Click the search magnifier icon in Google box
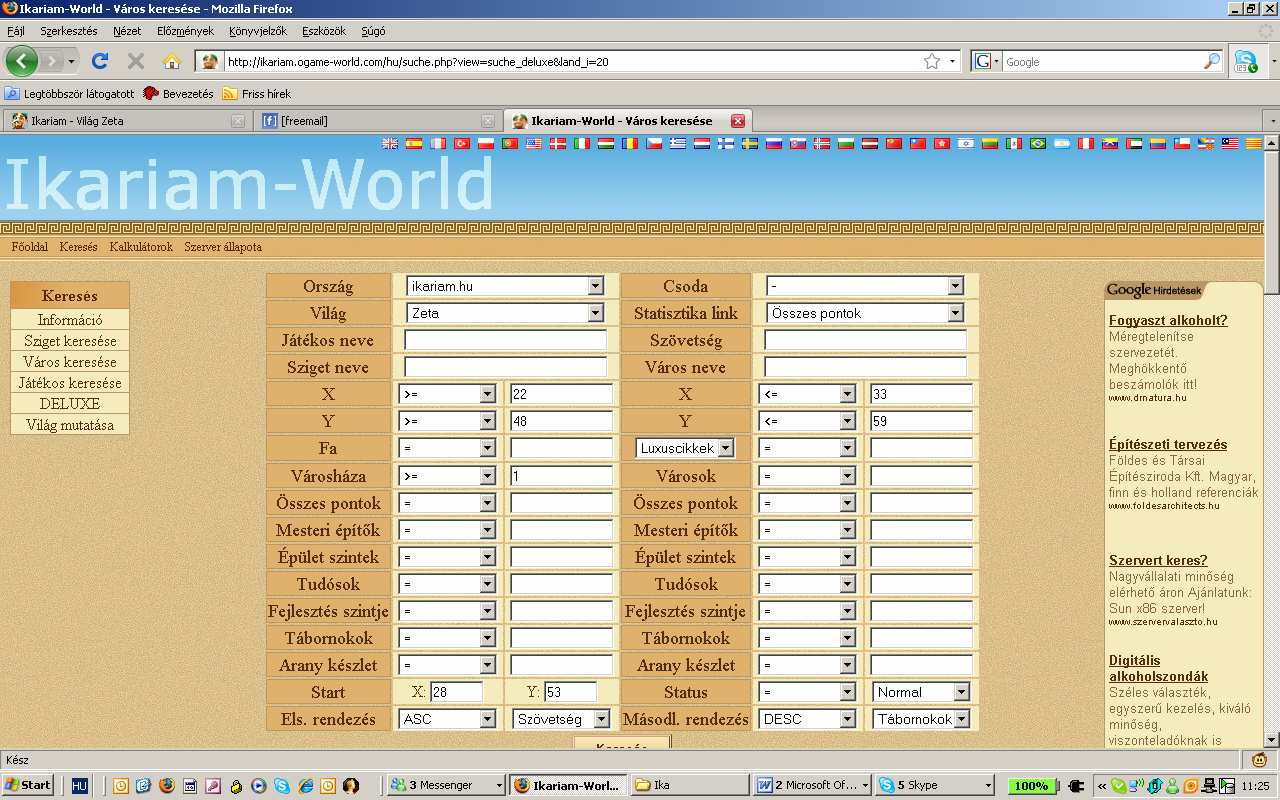The height and width of the screenshot is (800, 1280). coord(1211,61)
